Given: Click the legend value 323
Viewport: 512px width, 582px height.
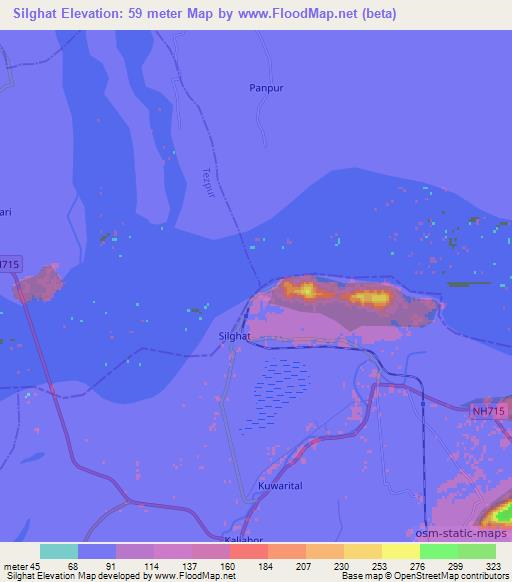Looking at the screenshot, I should point(493,566).
